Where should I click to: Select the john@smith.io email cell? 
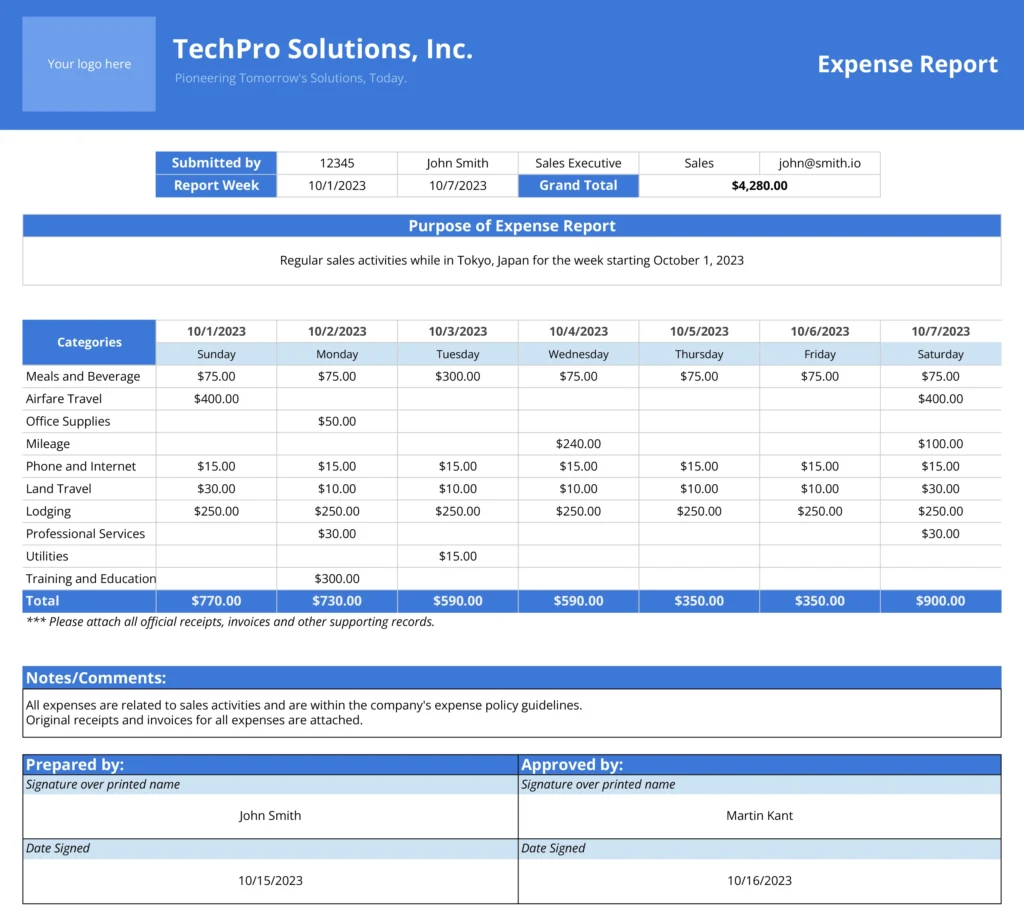pos(820,163)
